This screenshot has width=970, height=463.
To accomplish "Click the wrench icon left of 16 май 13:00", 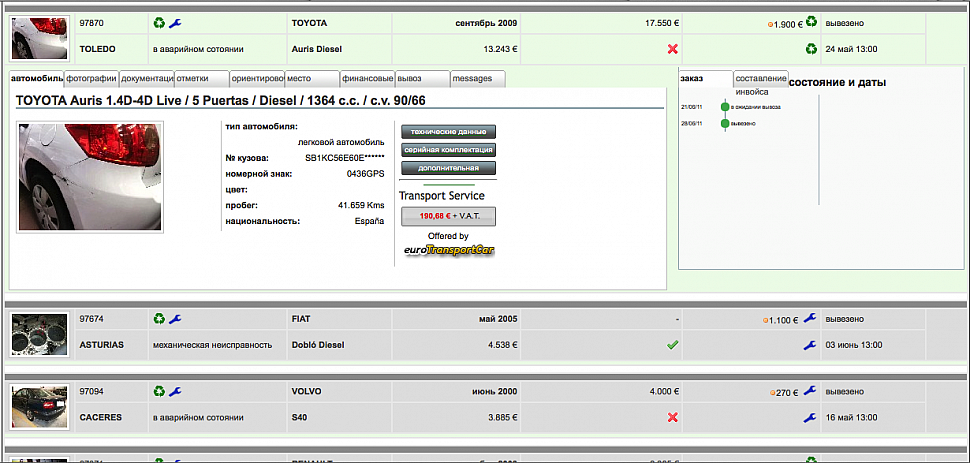I will tap(810, 418).
